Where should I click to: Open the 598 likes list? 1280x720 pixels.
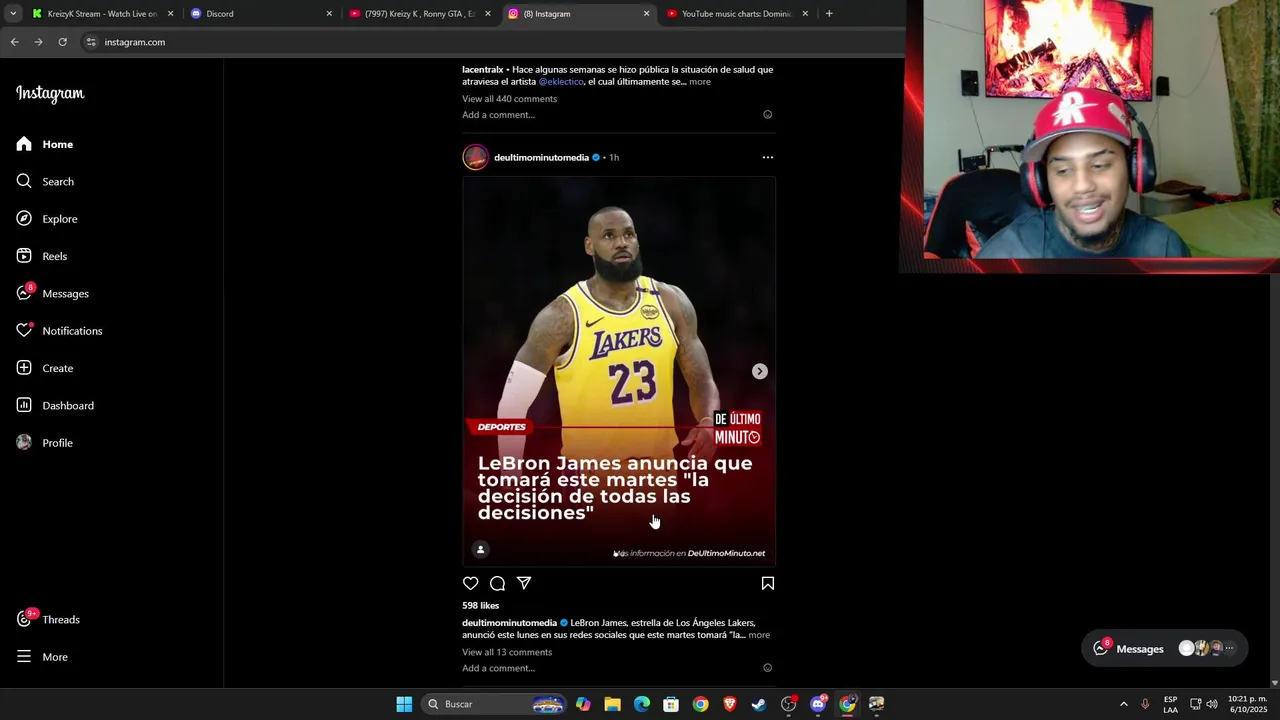(480, 606)
